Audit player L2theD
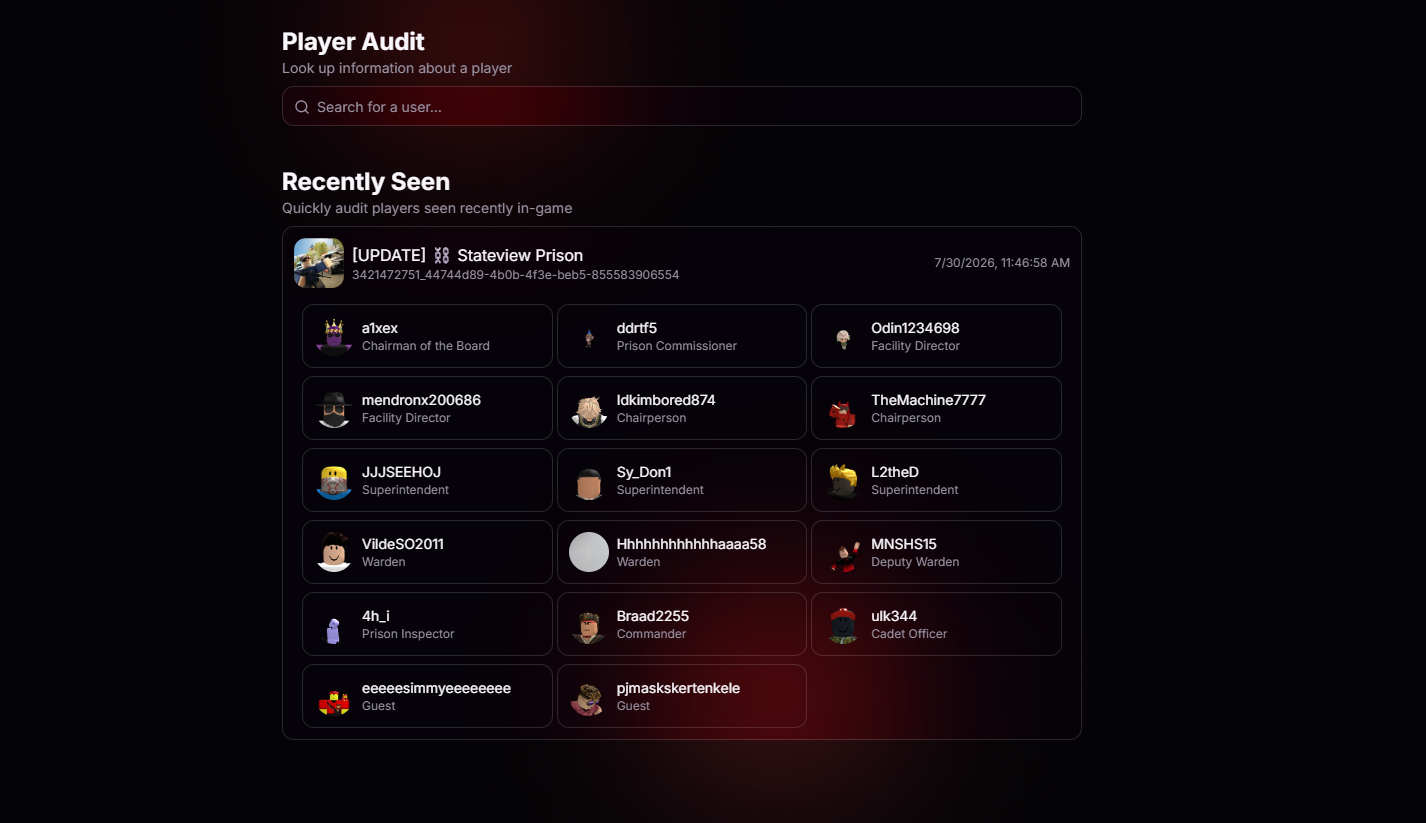 (x=936, y=480)
